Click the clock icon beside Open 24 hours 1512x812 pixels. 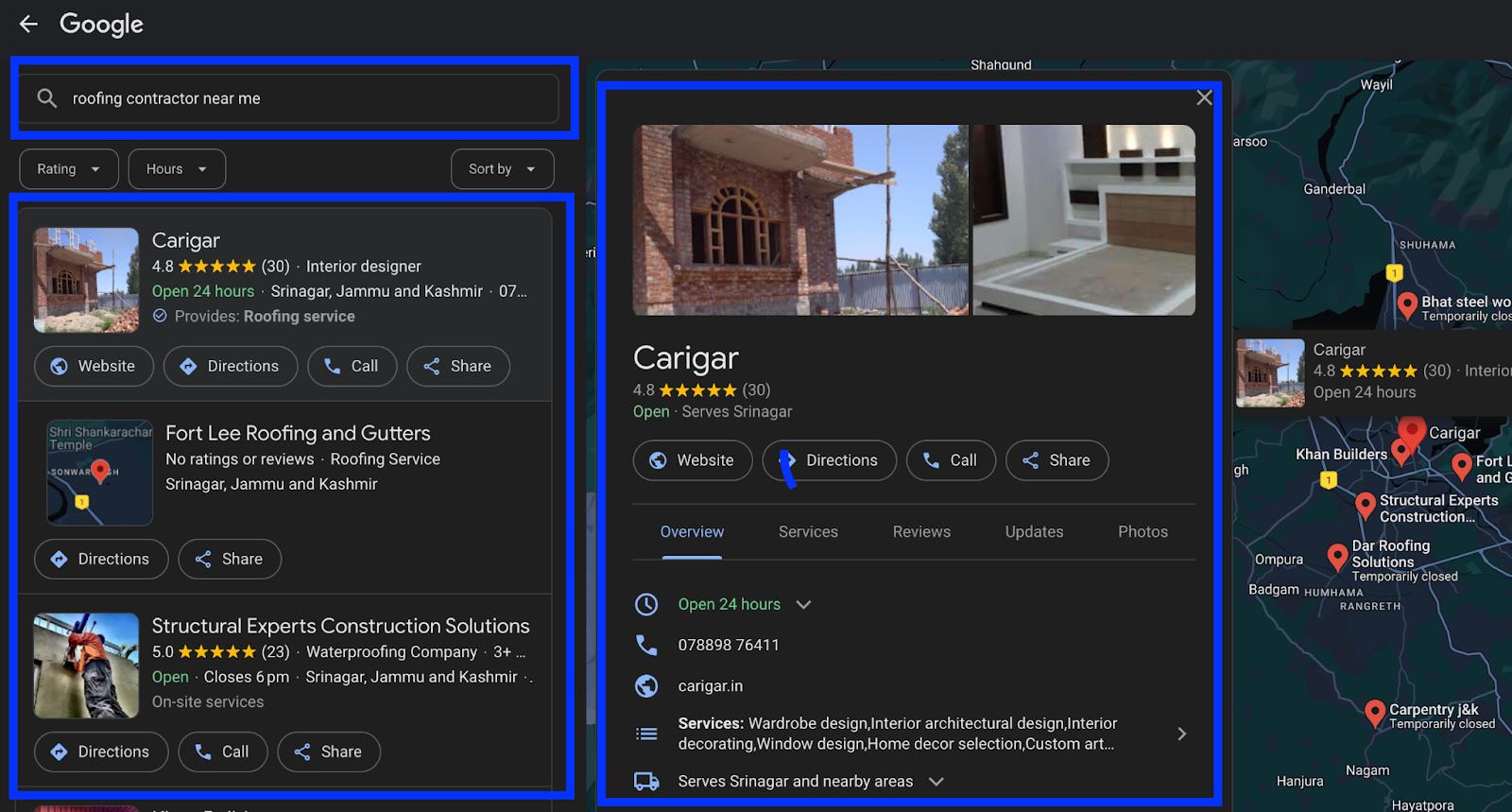coord(646,604)
